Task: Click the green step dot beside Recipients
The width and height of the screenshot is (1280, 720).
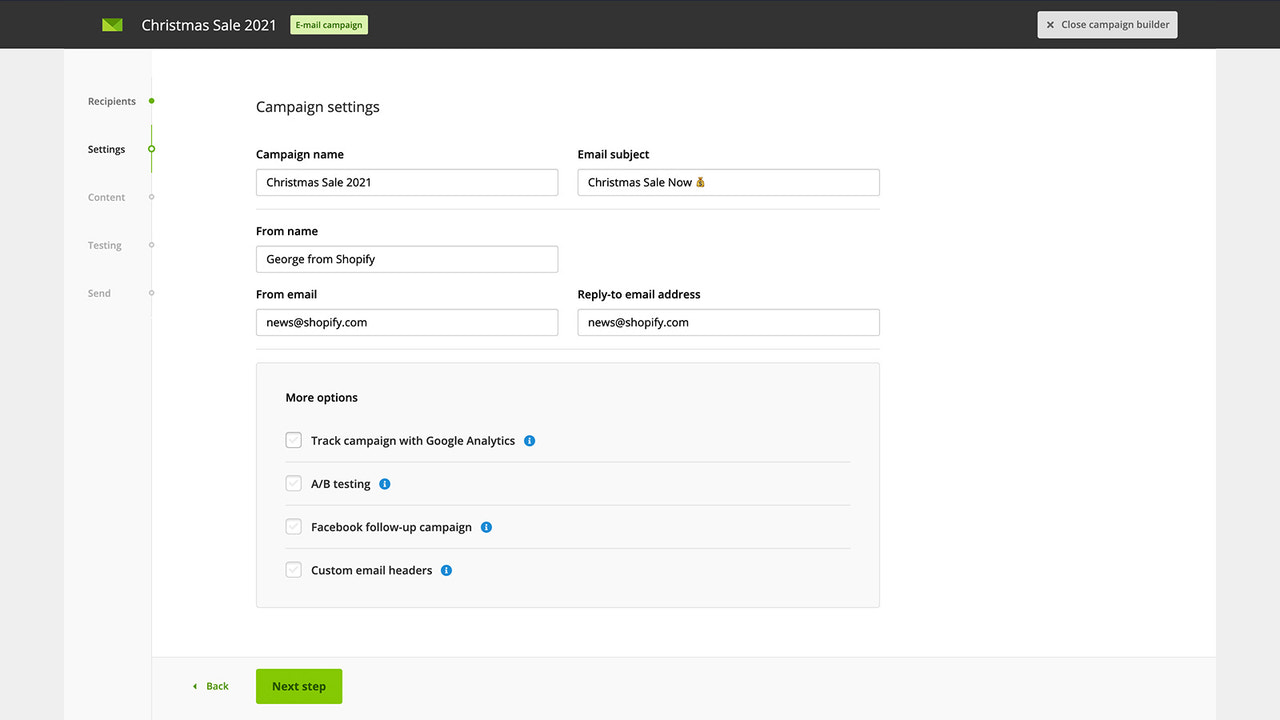Action: tap(151, 100)
